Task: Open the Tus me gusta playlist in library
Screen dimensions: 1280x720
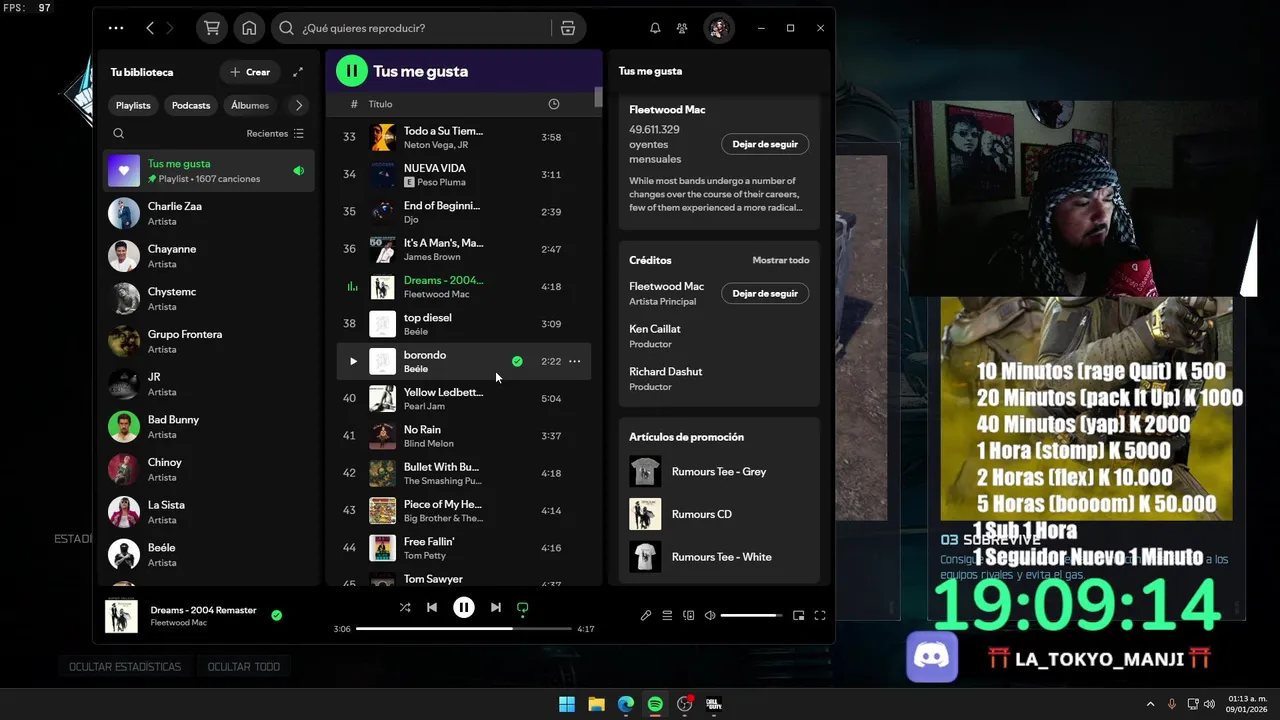Action: coord(209,171)
